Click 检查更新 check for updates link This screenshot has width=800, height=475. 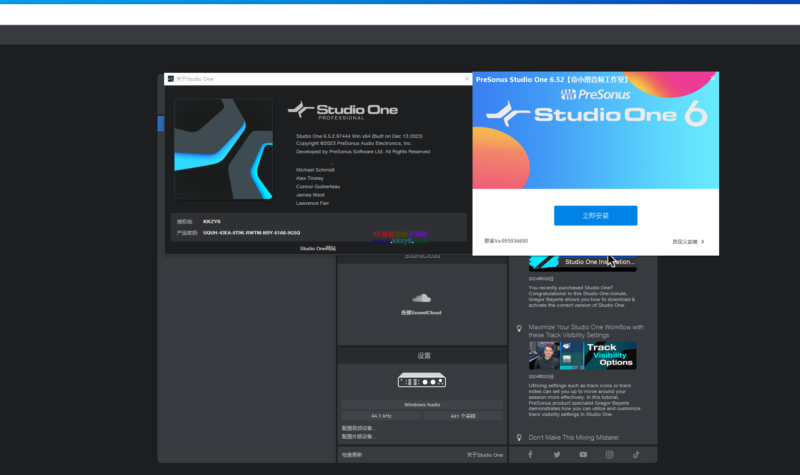coord(352,455)
